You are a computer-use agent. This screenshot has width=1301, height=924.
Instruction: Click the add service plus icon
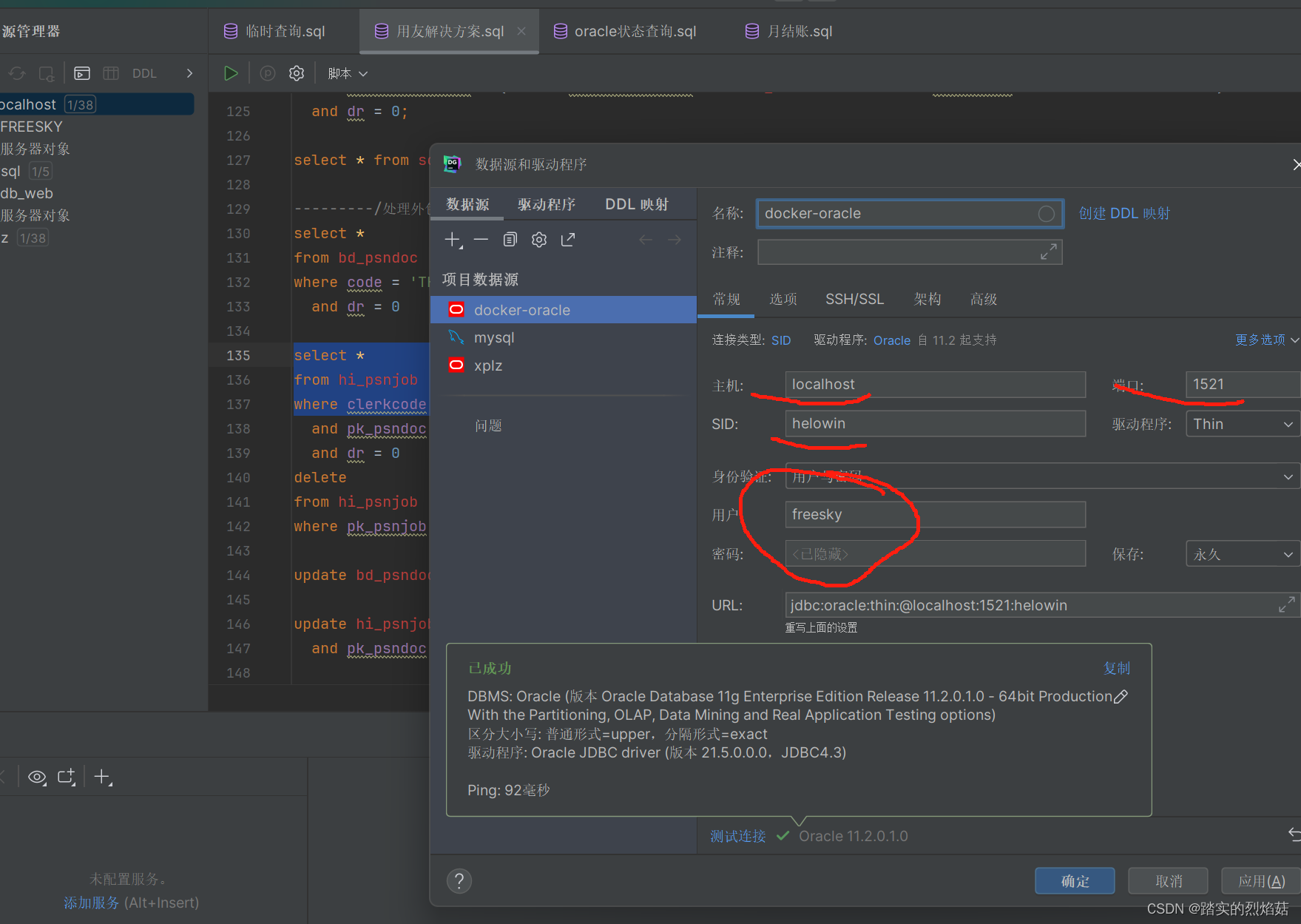[x=103, y=777]
